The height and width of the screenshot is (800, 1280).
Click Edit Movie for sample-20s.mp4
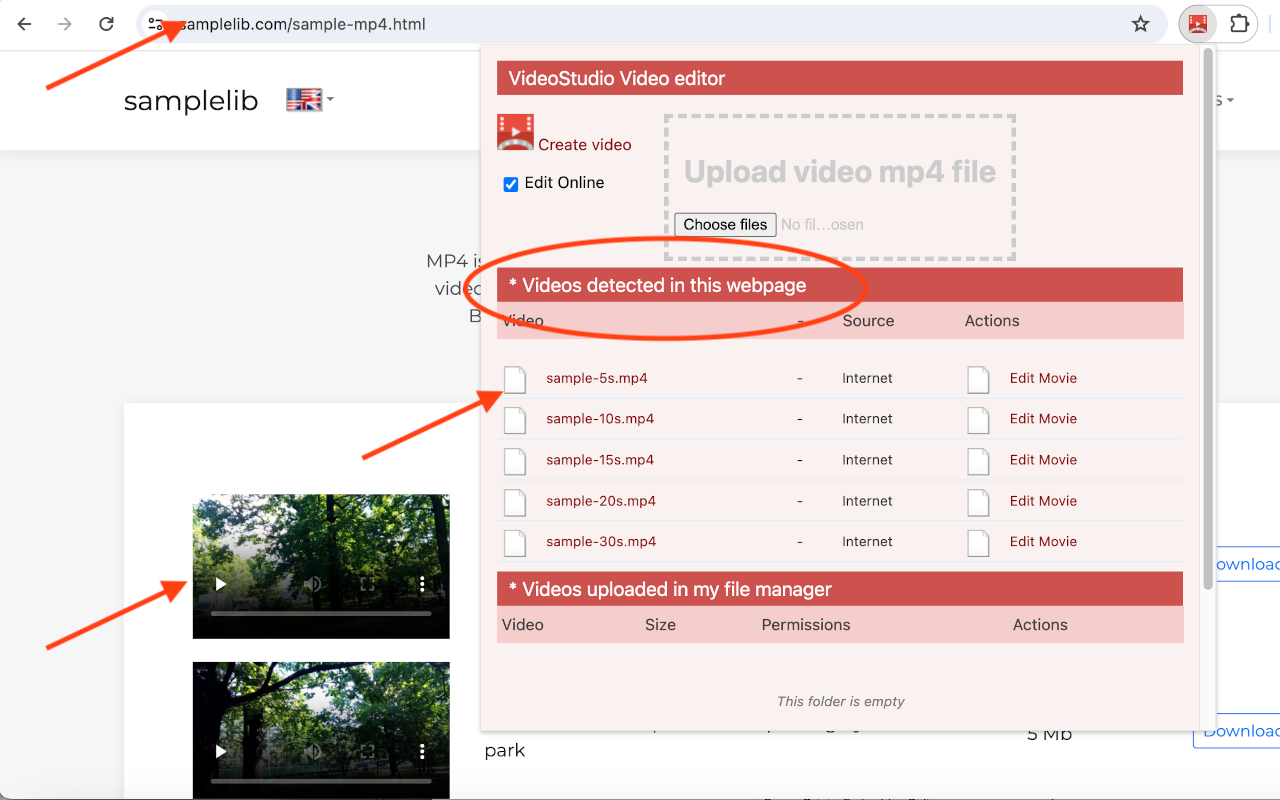pyautogui.click(x=1043, y=501)
